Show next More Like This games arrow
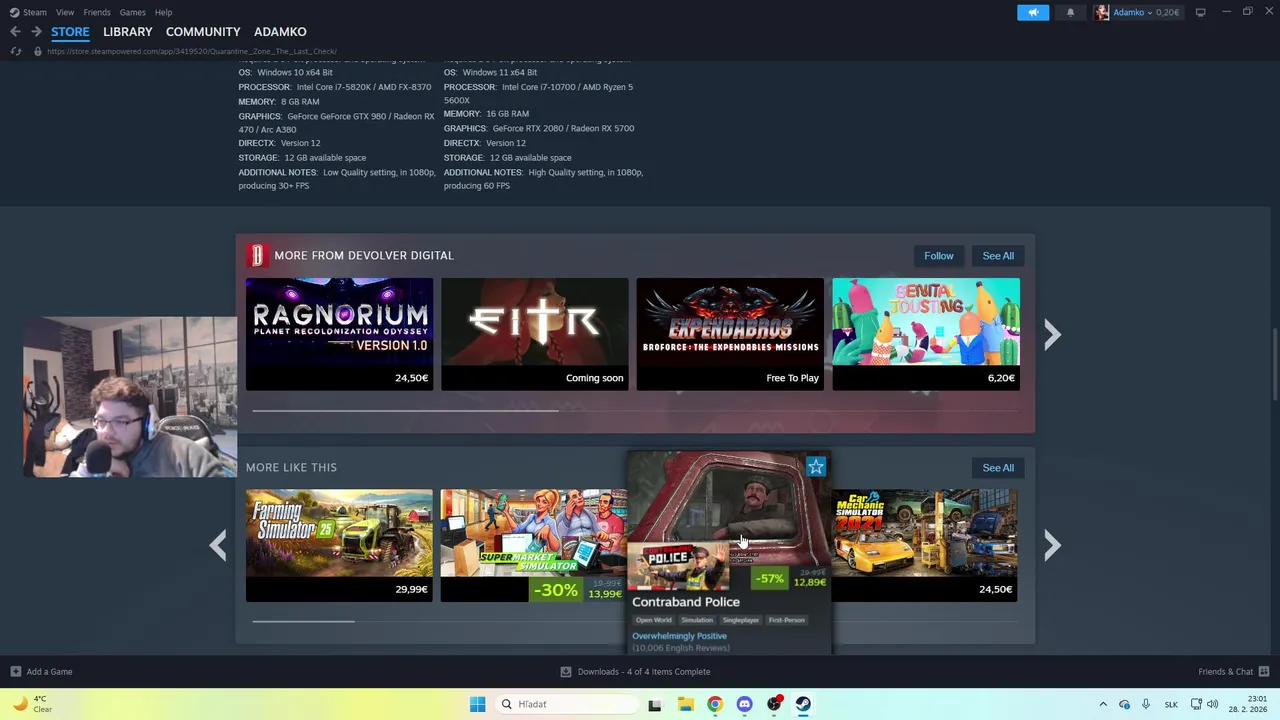The image size is (1280, 720). click(1051, 545)
